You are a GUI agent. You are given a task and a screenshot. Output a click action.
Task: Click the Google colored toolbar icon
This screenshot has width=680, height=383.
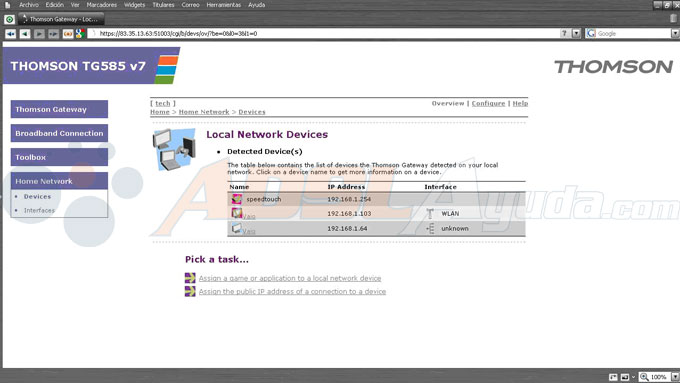[80, 34]
